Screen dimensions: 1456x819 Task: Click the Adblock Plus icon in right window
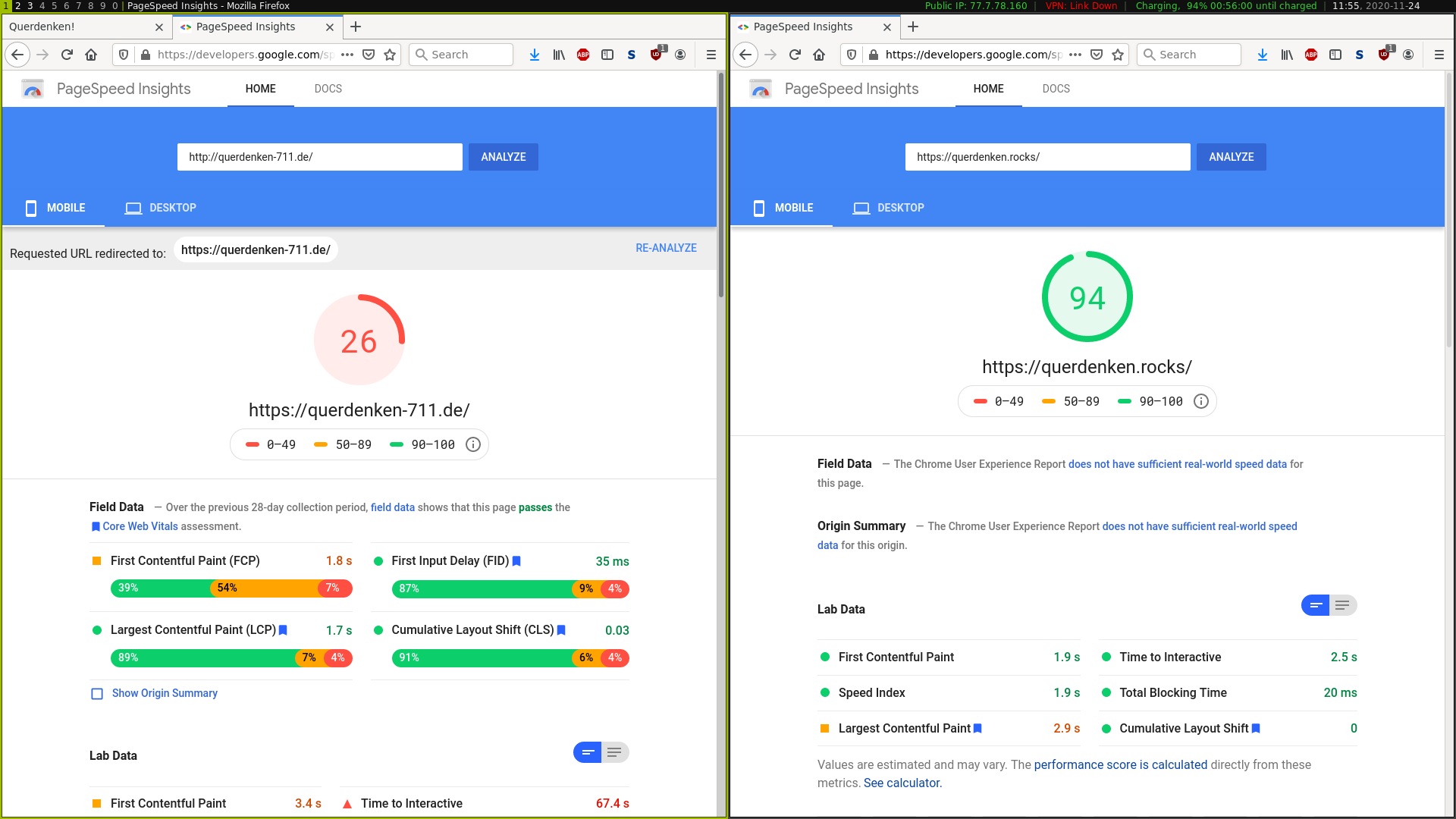(x=1311, y=55)
